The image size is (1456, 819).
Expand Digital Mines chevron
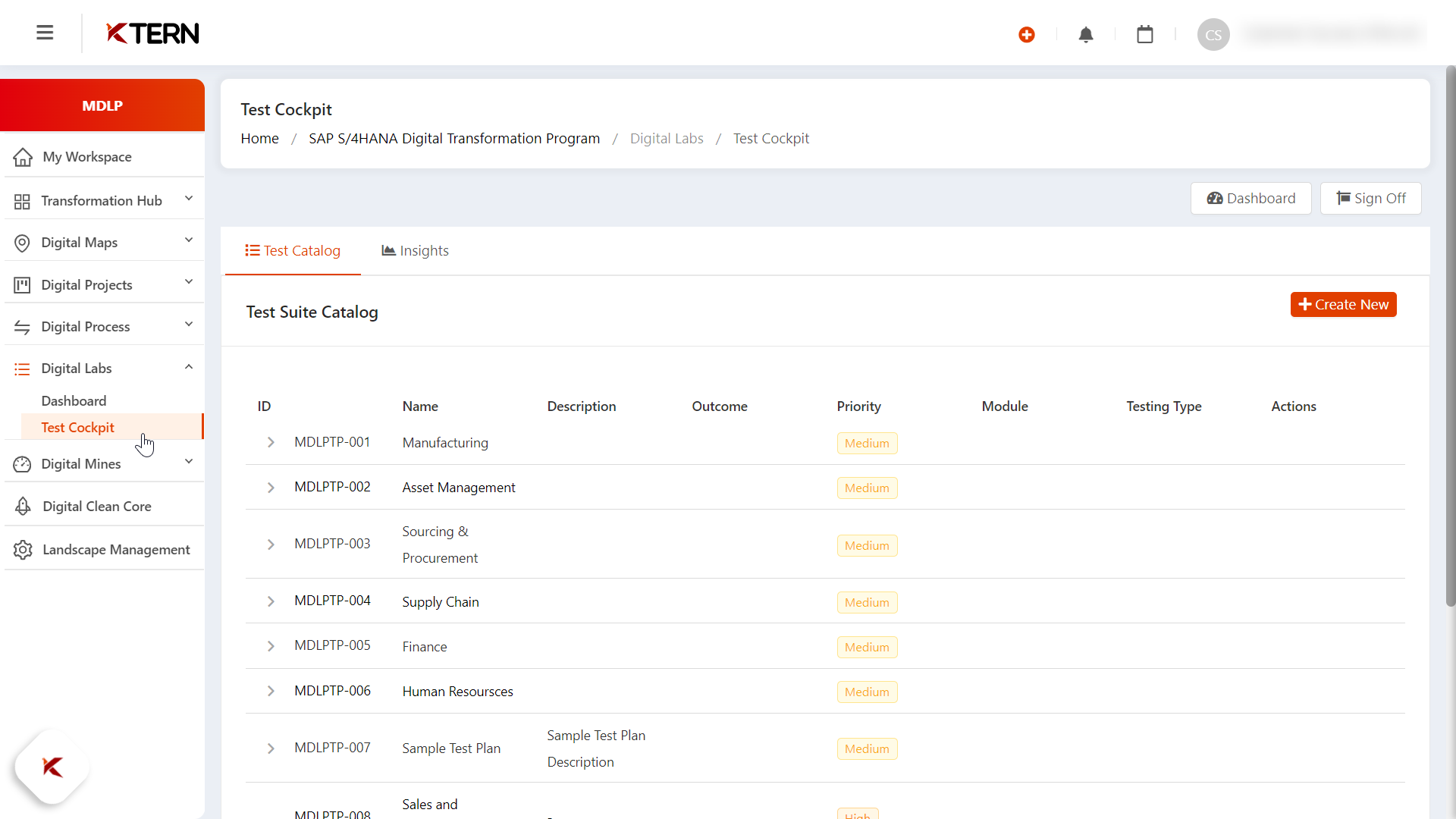click(189, 462)
